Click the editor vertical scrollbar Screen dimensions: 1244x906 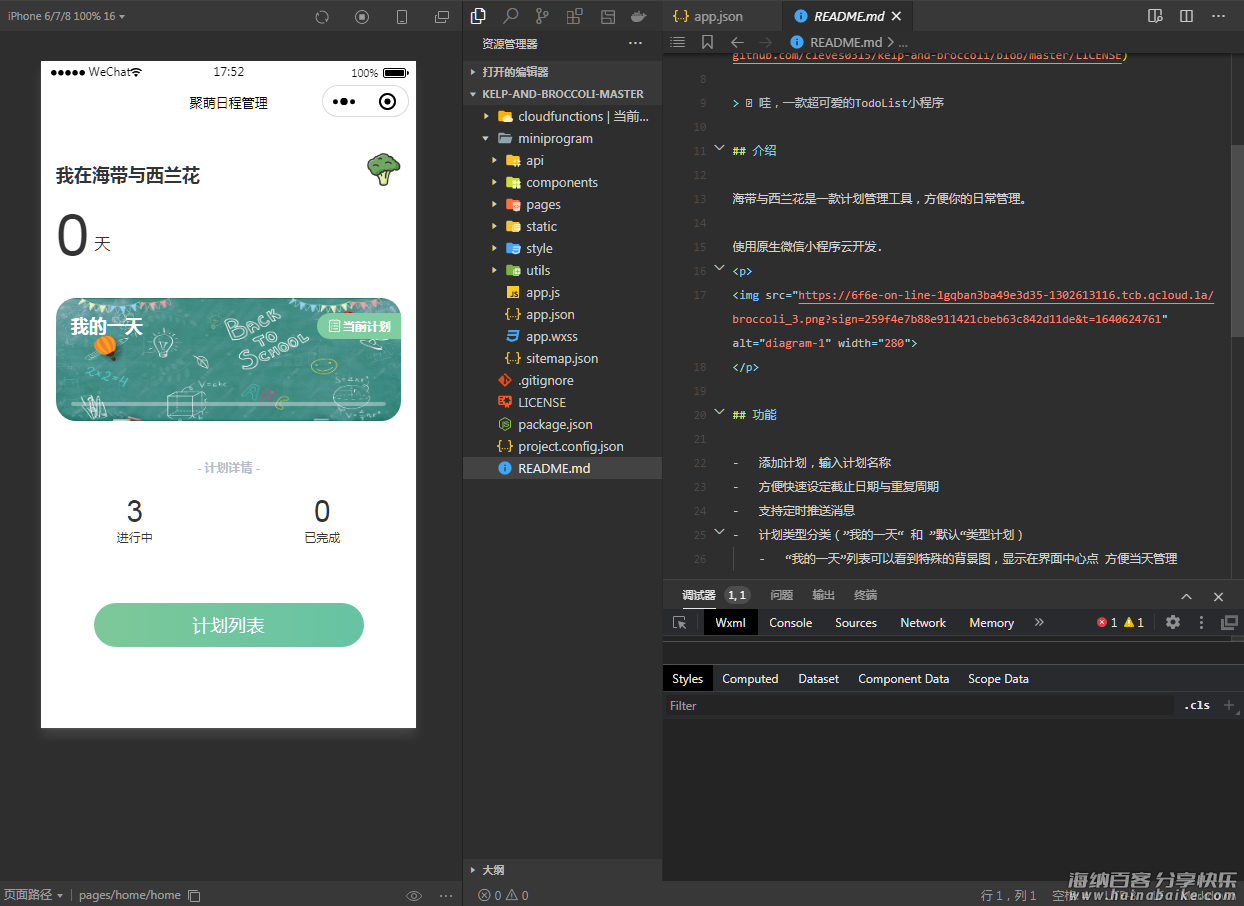click(x=1237, y=240)
